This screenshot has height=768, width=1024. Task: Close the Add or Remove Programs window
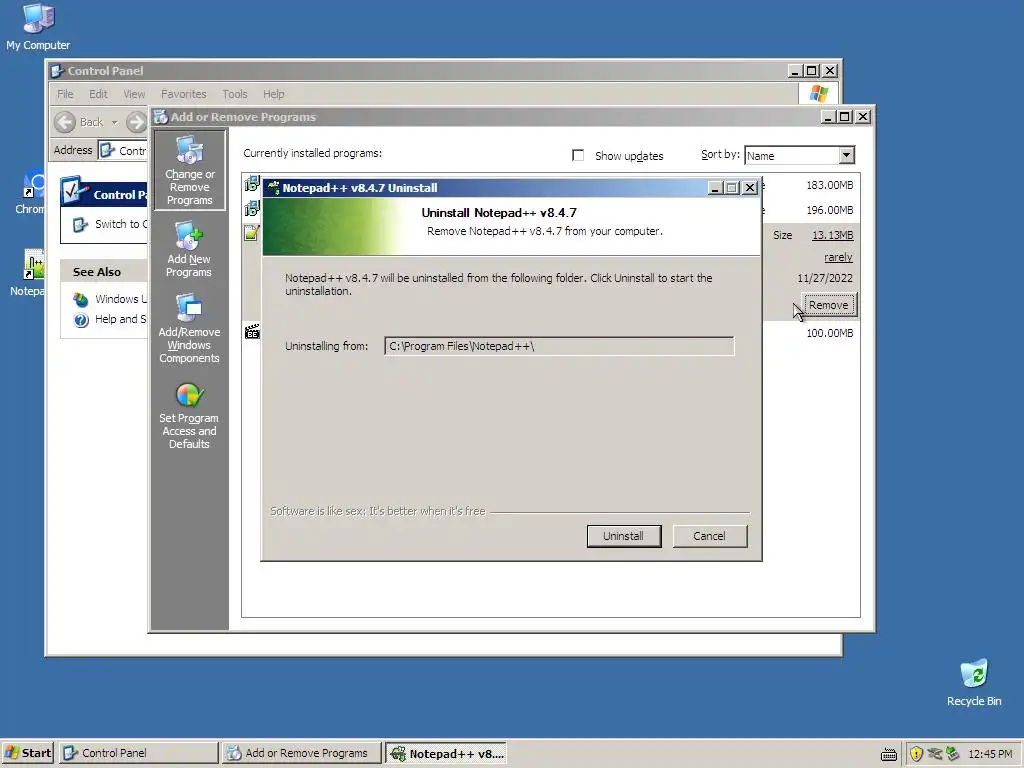pos(863,117)
